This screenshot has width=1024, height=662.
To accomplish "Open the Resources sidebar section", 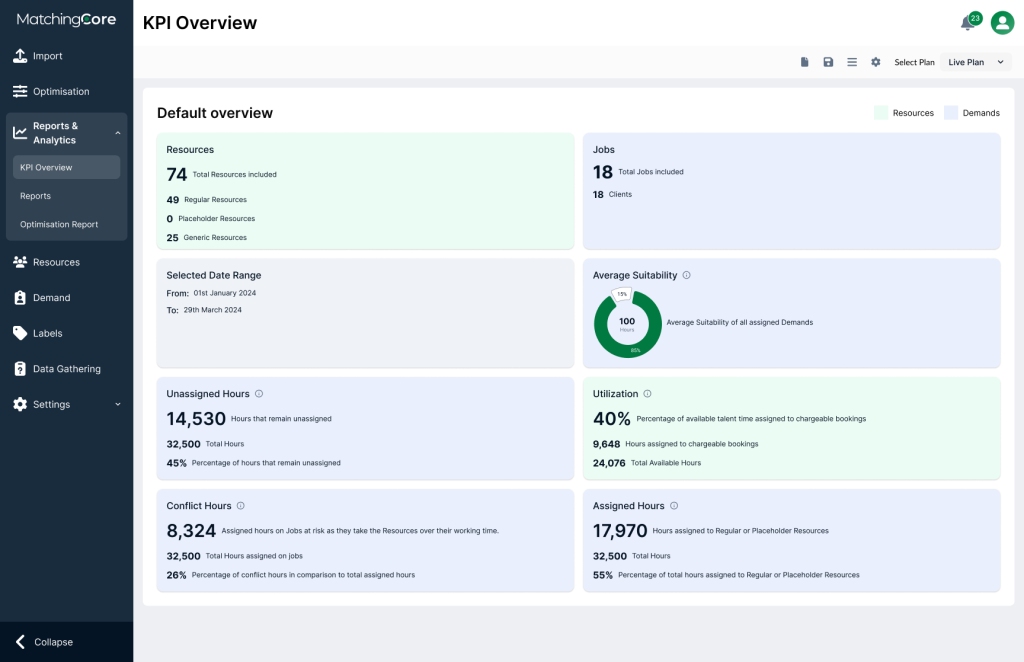I will coord(67,262).
